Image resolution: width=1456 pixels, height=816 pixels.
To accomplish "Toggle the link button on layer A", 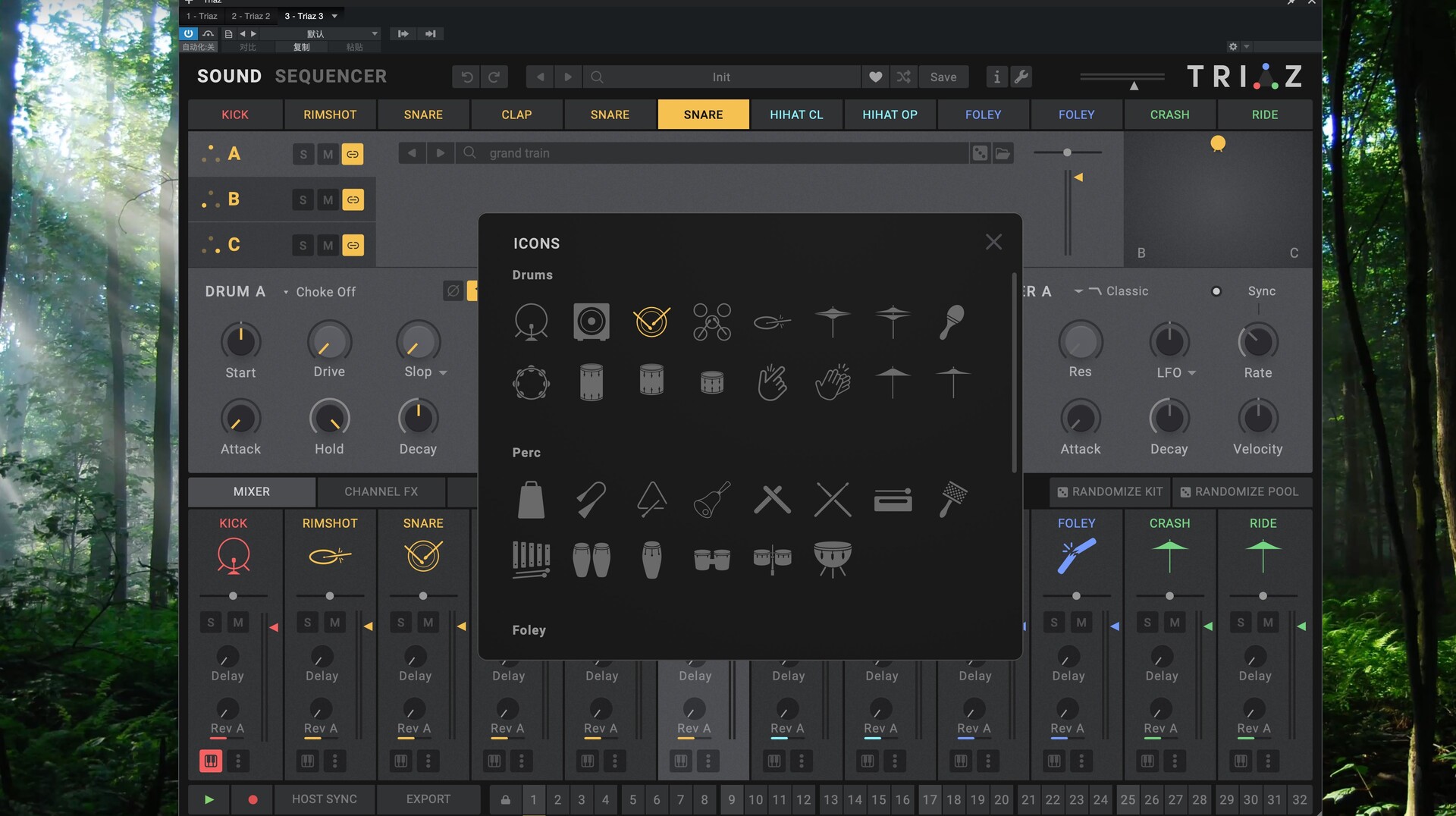I will tap(353, 154).
